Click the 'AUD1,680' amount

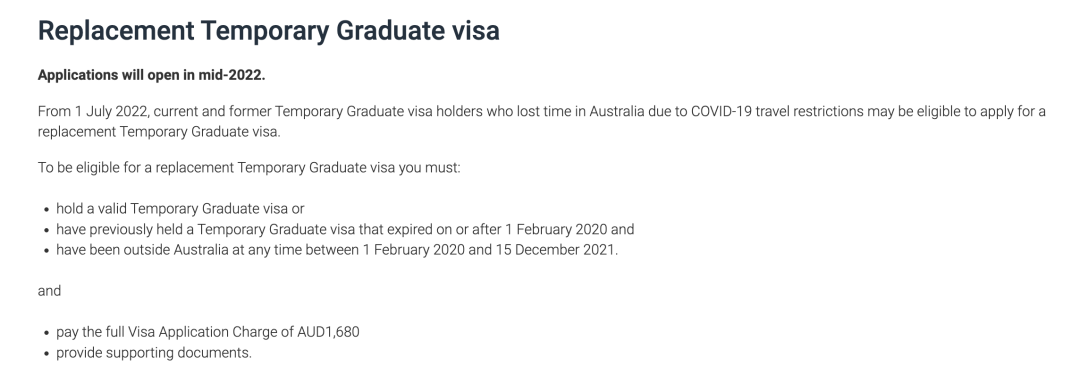[x=329, y=332]
